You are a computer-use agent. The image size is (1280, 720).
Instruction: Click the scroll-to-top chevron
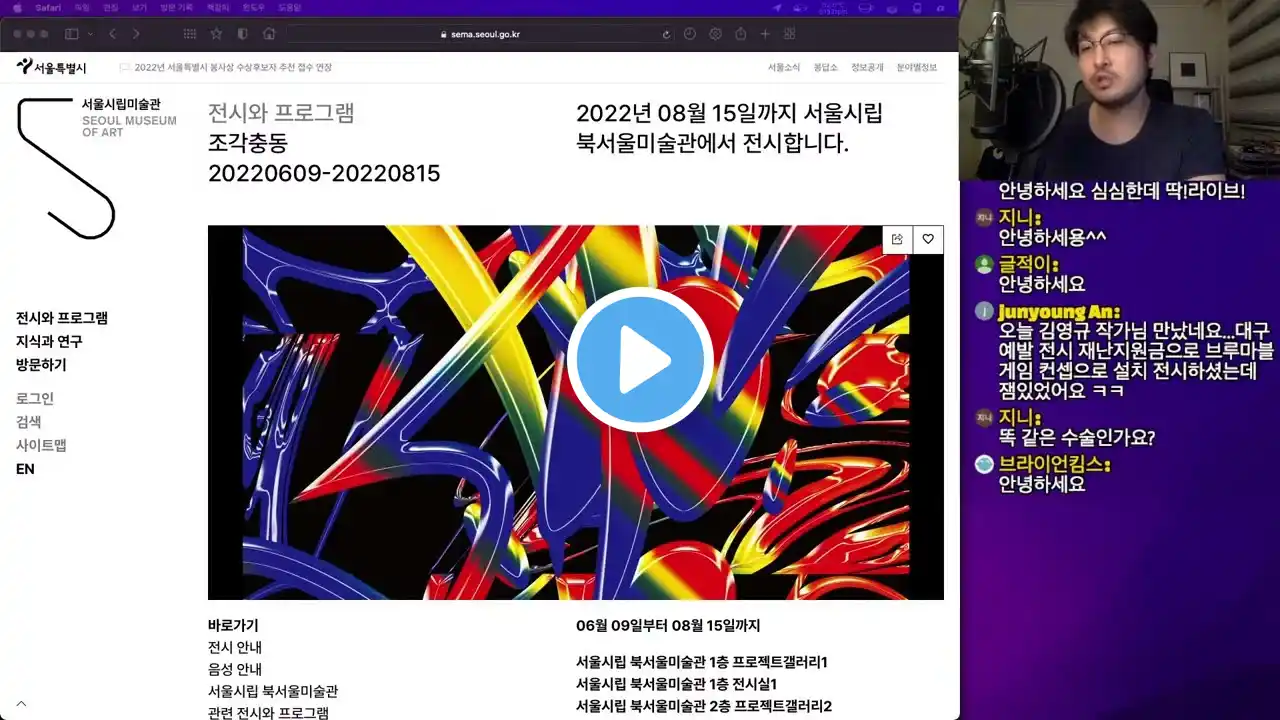point(21,704)
